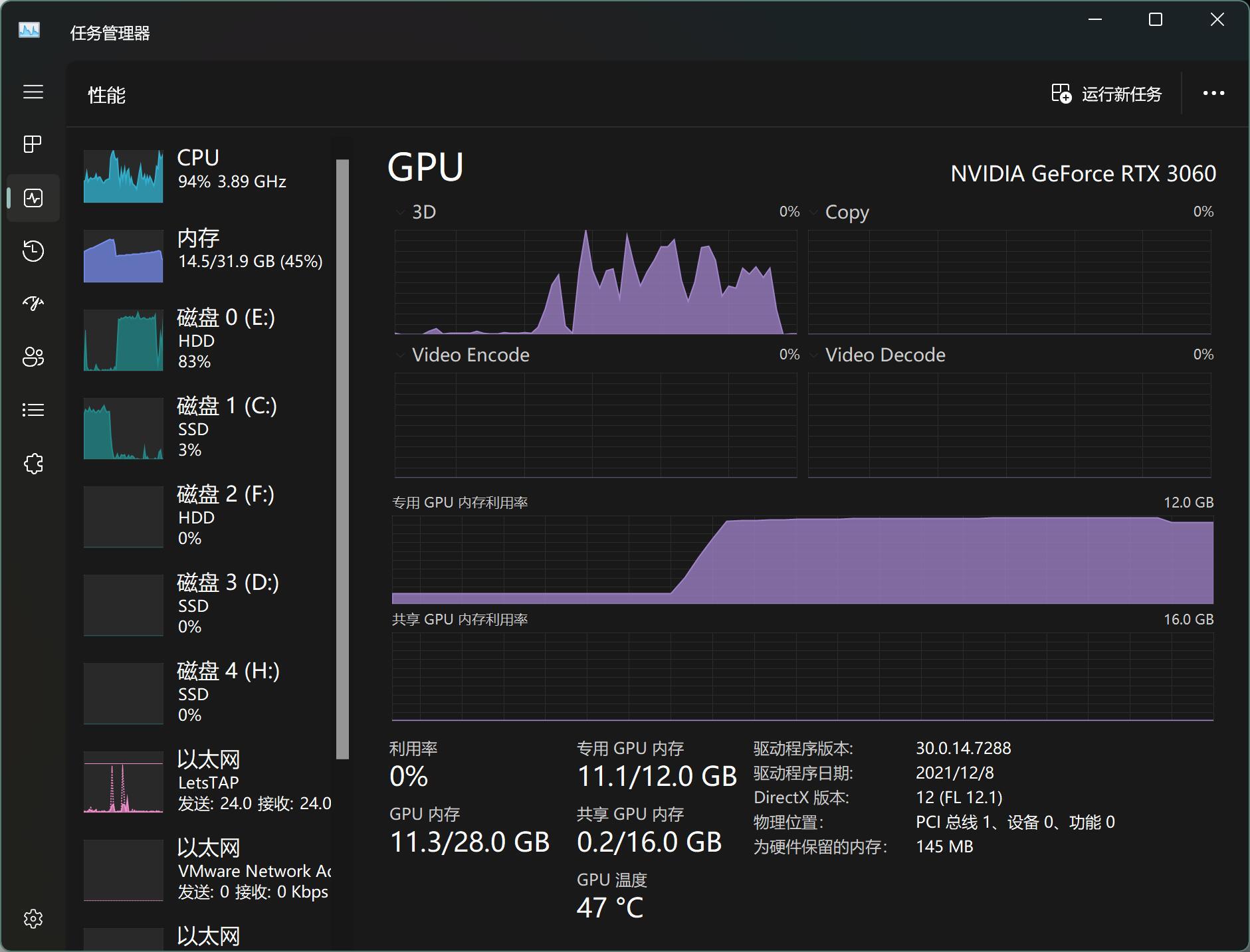The width and height of the screenshot is (1250, 952).
Task: Click driver date 2021/12/8
Action: pos(954,773)
